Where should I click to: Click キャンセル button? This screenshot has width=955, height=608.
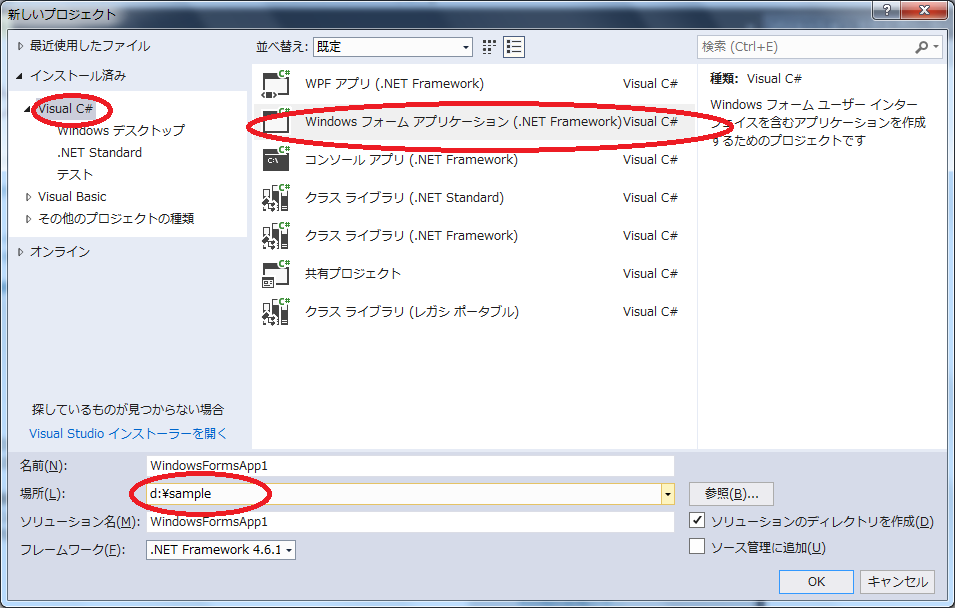(x=898, y=582)
